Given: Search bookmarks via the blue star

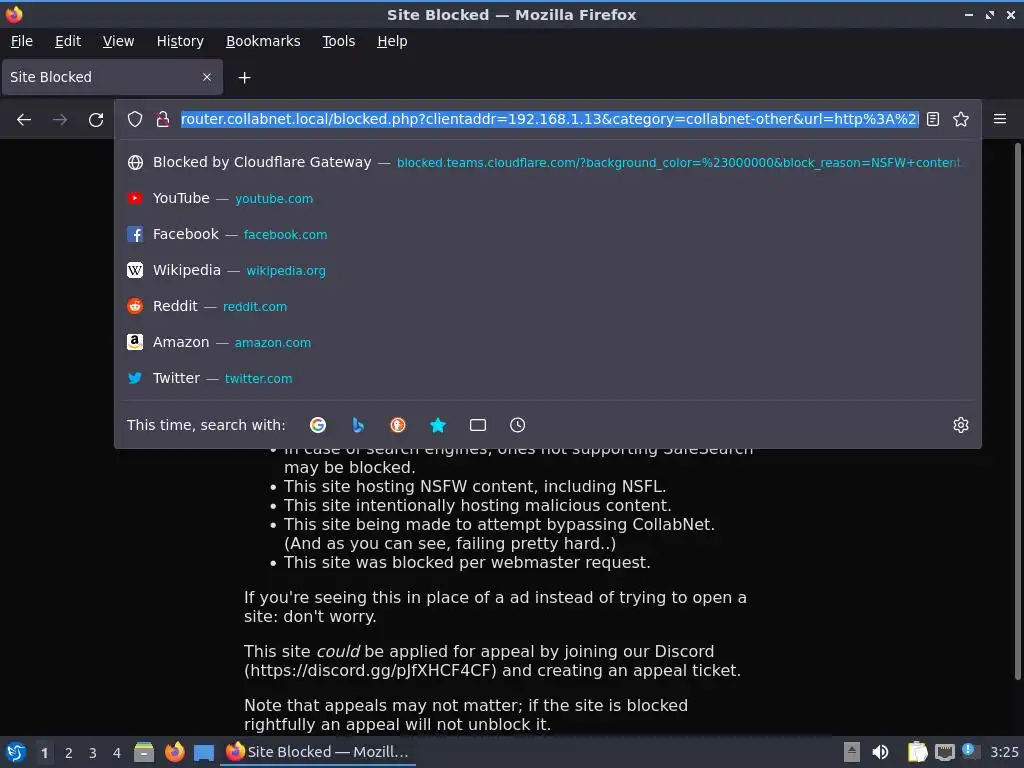Looking at the screenshot, I should [x=438, y=425].
